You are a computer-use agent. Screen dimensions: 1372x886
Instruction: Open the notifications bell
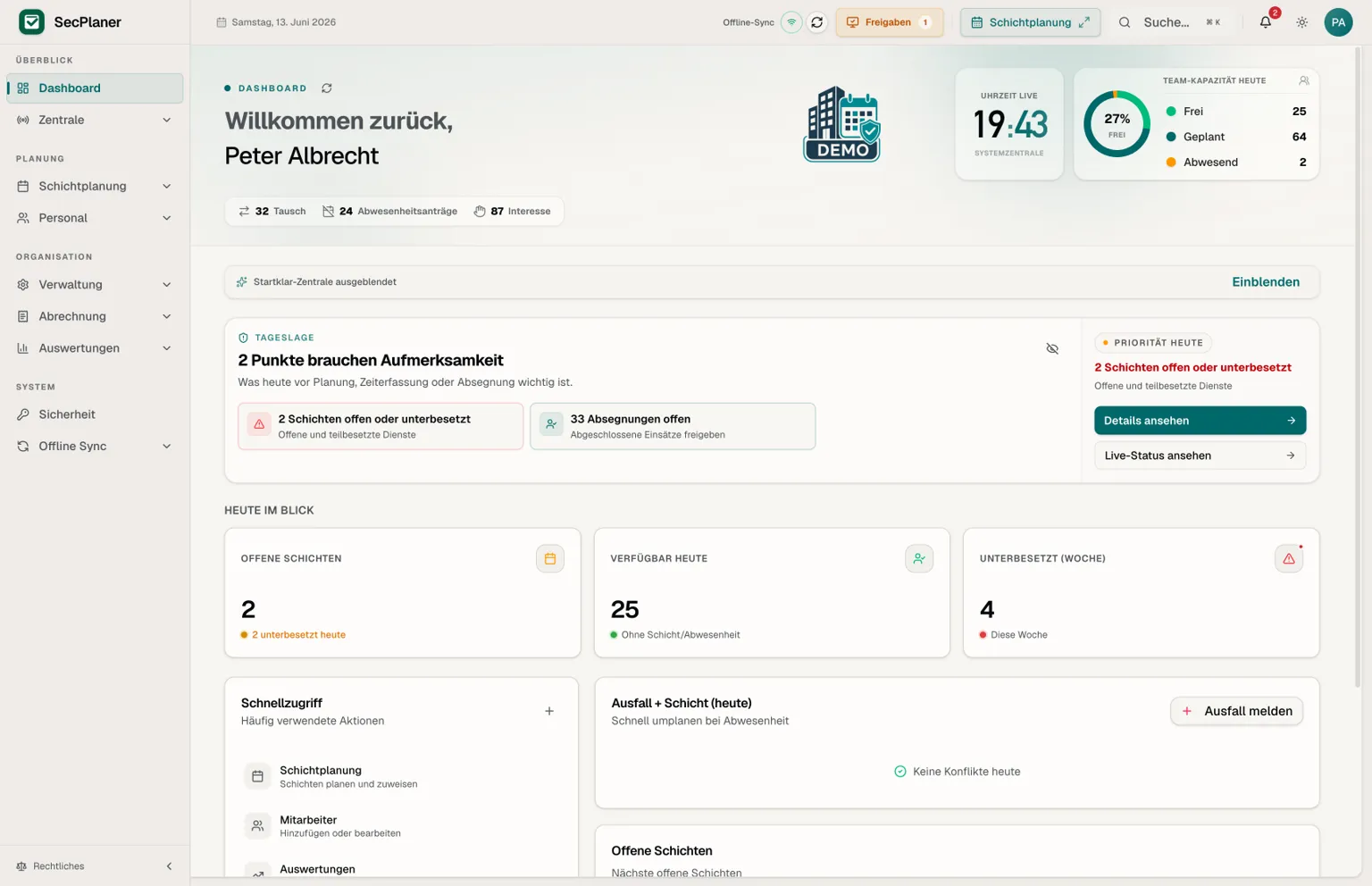pos(1266,22)
